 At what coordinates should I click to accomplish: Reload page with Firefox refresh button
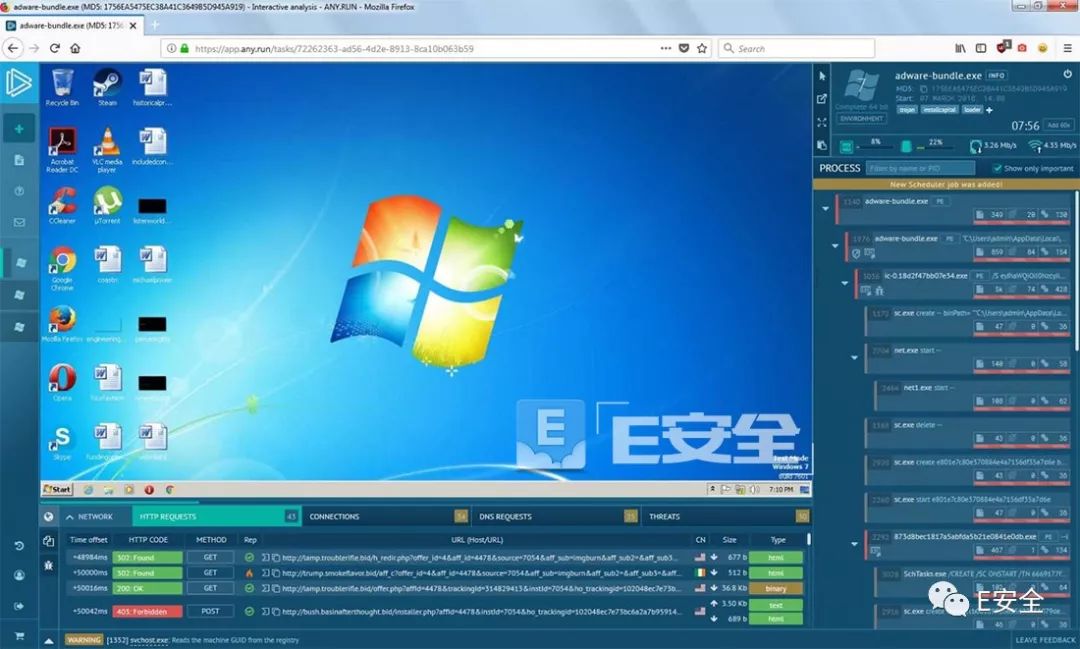pos(54,48)
